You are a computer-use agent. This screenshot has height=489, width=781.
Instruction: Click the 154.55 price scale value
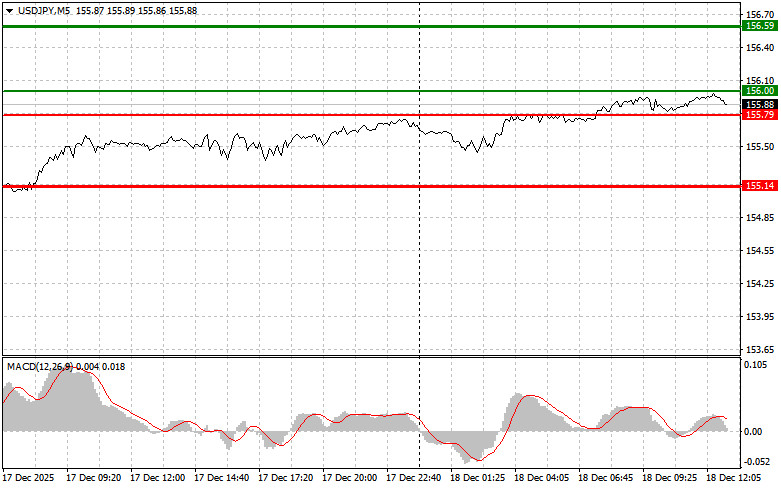pyautogui.click(x=760, y=250)
